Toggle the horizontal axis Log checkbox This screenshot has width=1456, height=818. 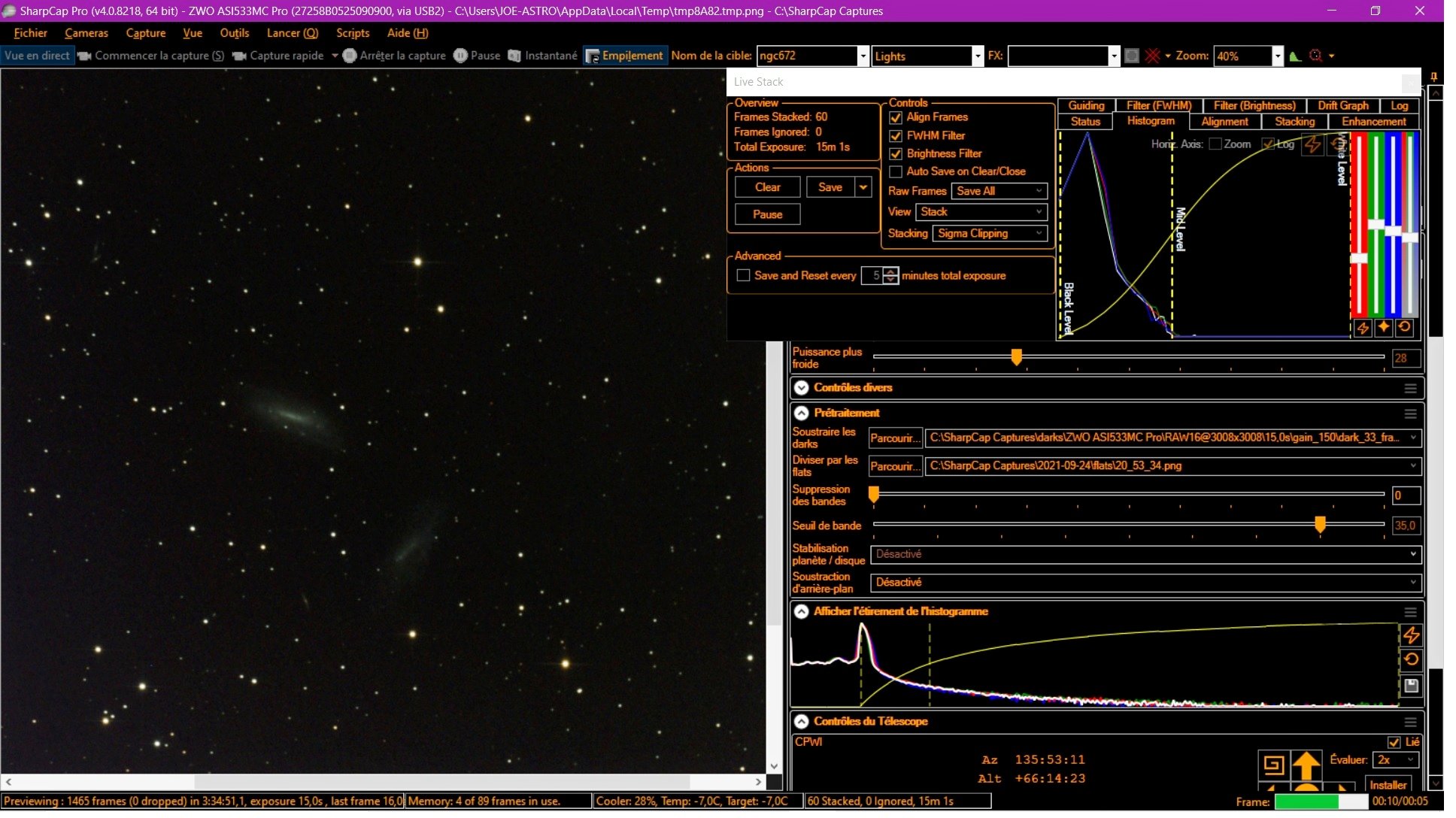[1268, 144]
